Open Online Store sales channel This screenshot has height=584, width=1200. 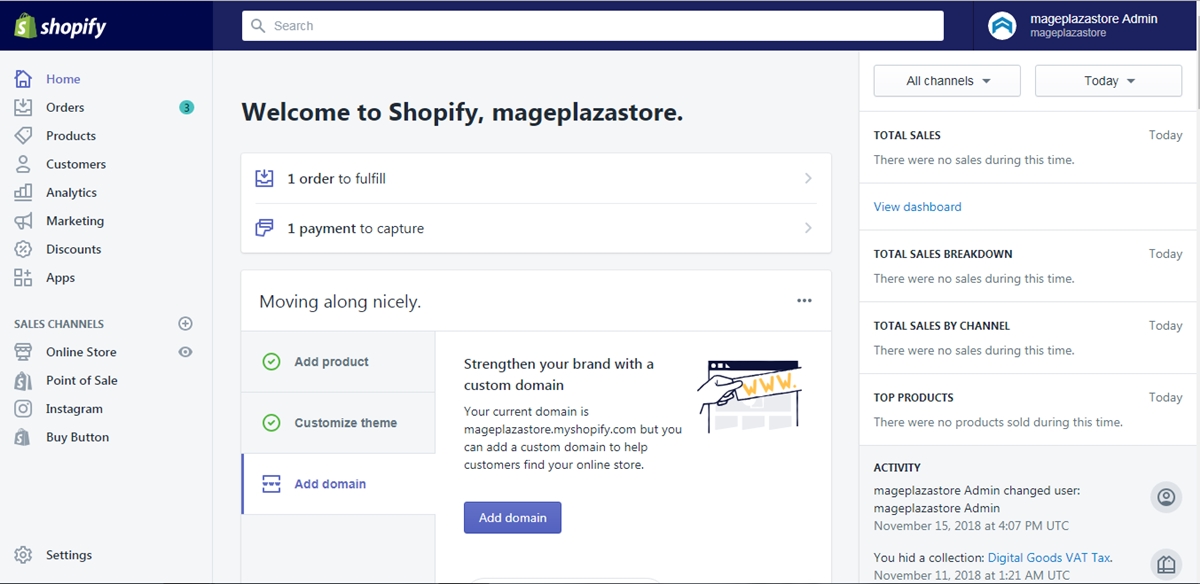(81, 352)
